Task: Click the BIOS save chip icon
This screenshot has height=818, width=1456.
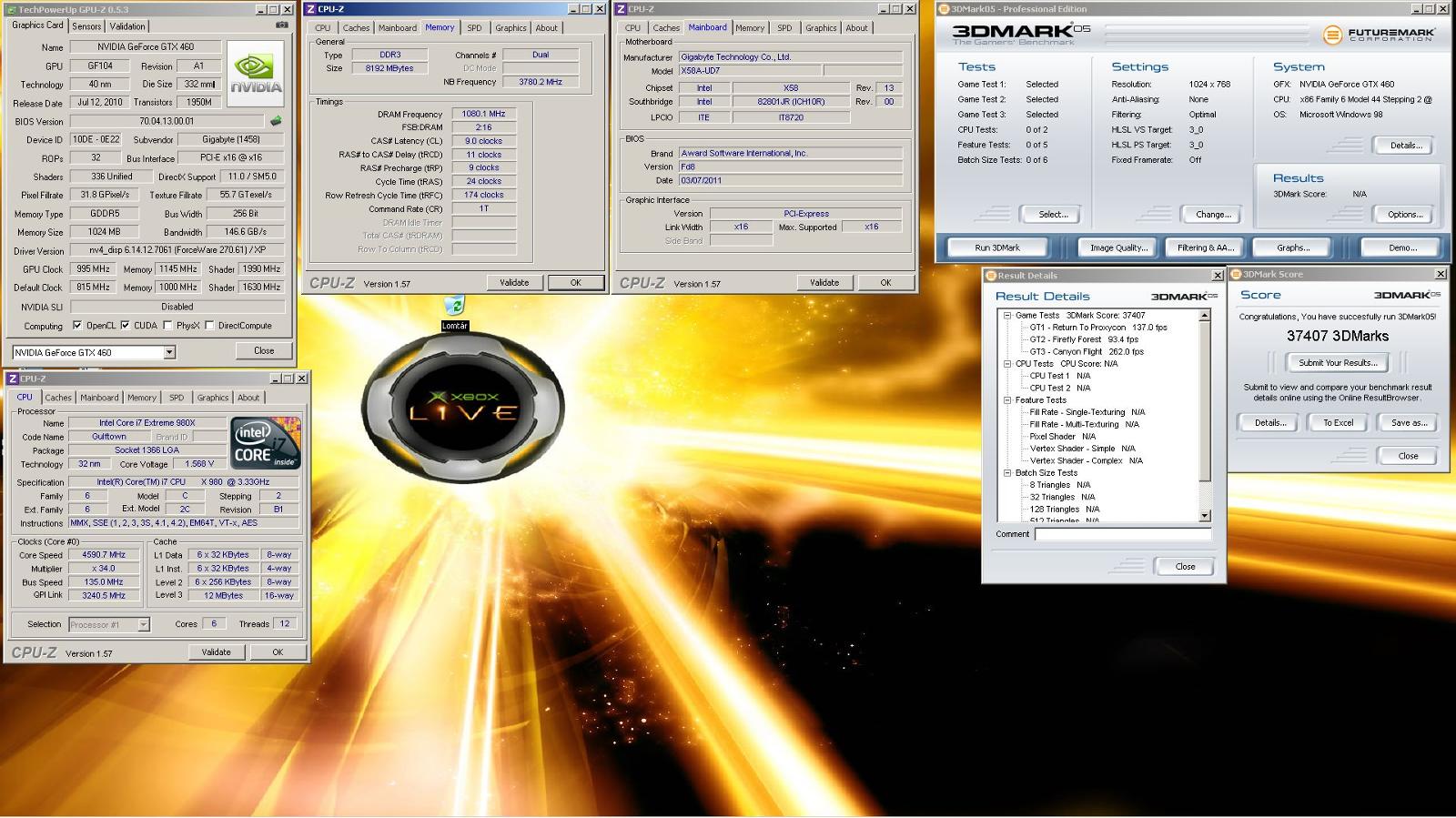Action: 276,120
